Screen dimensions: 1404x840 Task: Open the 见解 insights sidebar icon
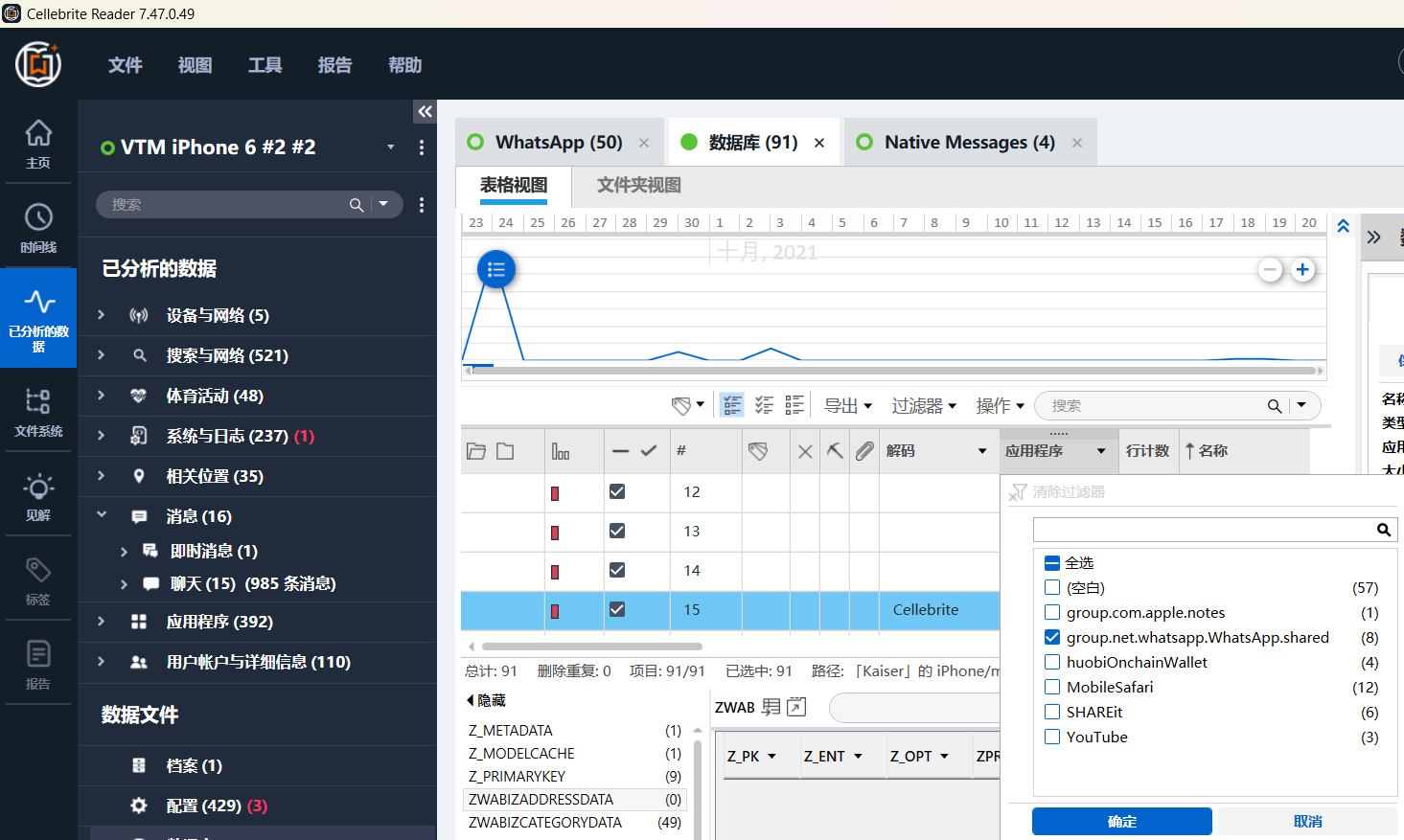38,495
